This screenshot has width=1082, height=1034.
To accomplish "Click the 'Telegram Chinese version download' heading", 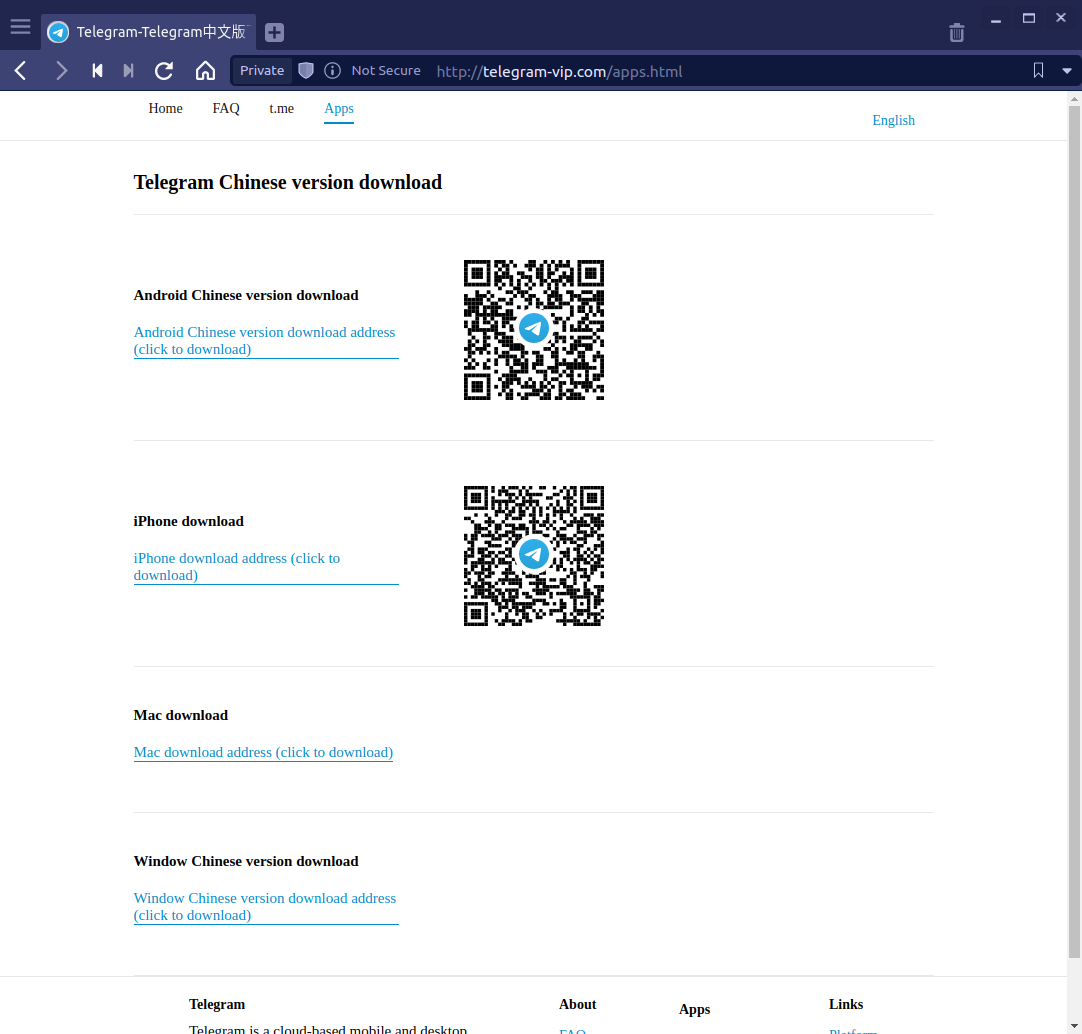I will [x=288, y=182].
